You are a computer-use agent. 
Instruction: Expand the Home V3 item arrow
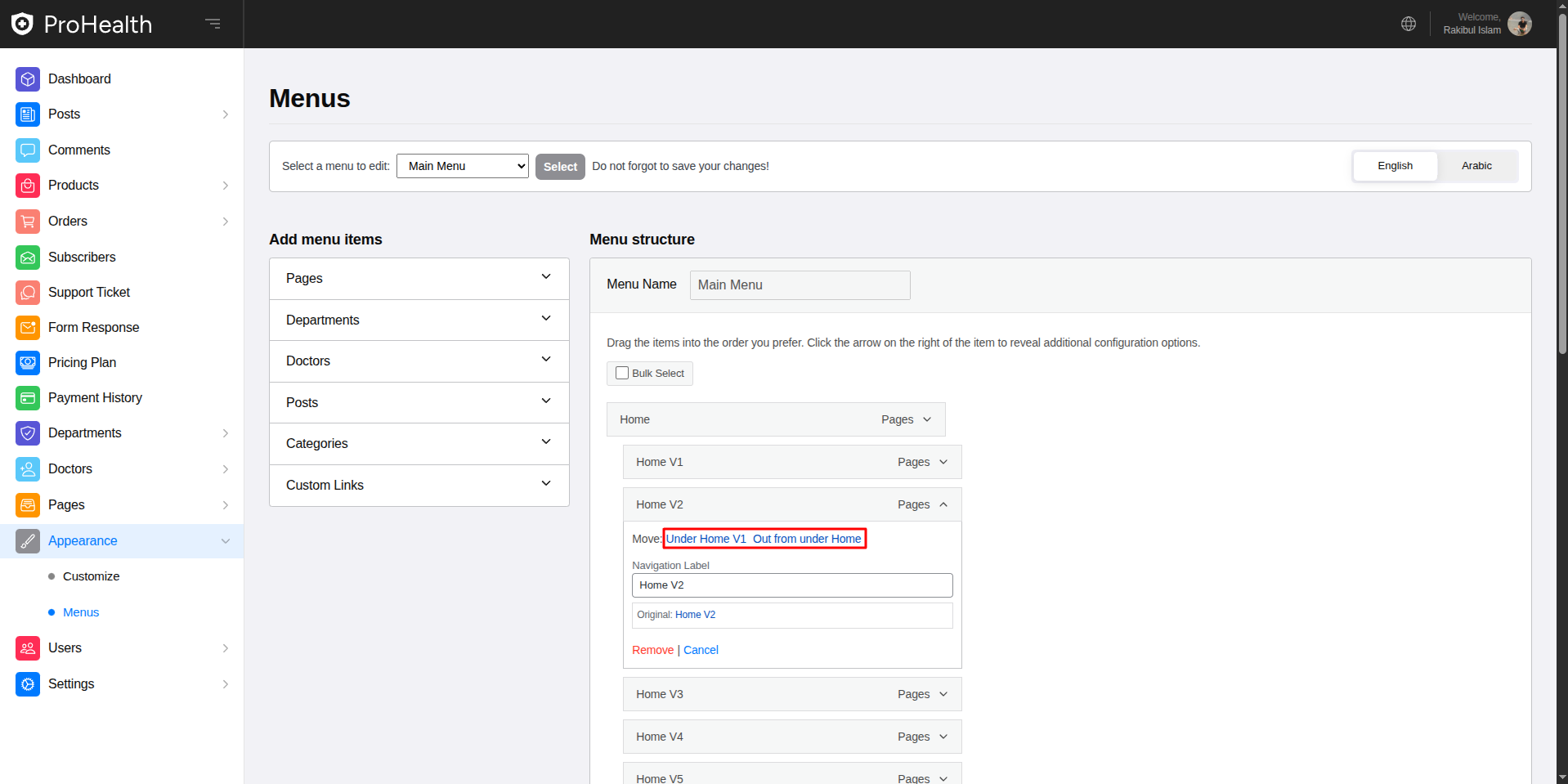(943, 694)
